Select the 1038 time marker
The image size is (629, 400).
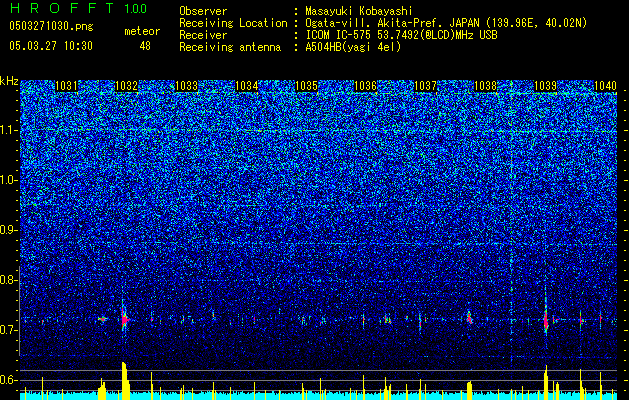[485, 86]
